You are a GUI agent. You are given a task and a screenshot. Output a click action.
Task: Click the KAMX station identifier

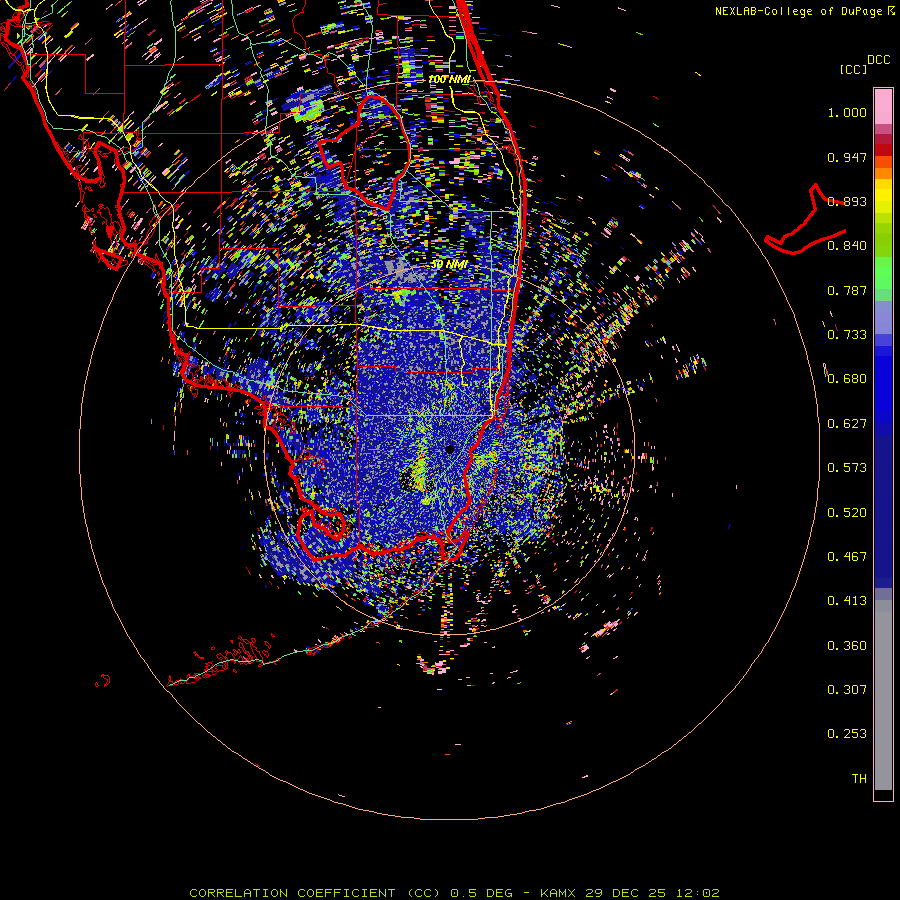click(560, 893)
